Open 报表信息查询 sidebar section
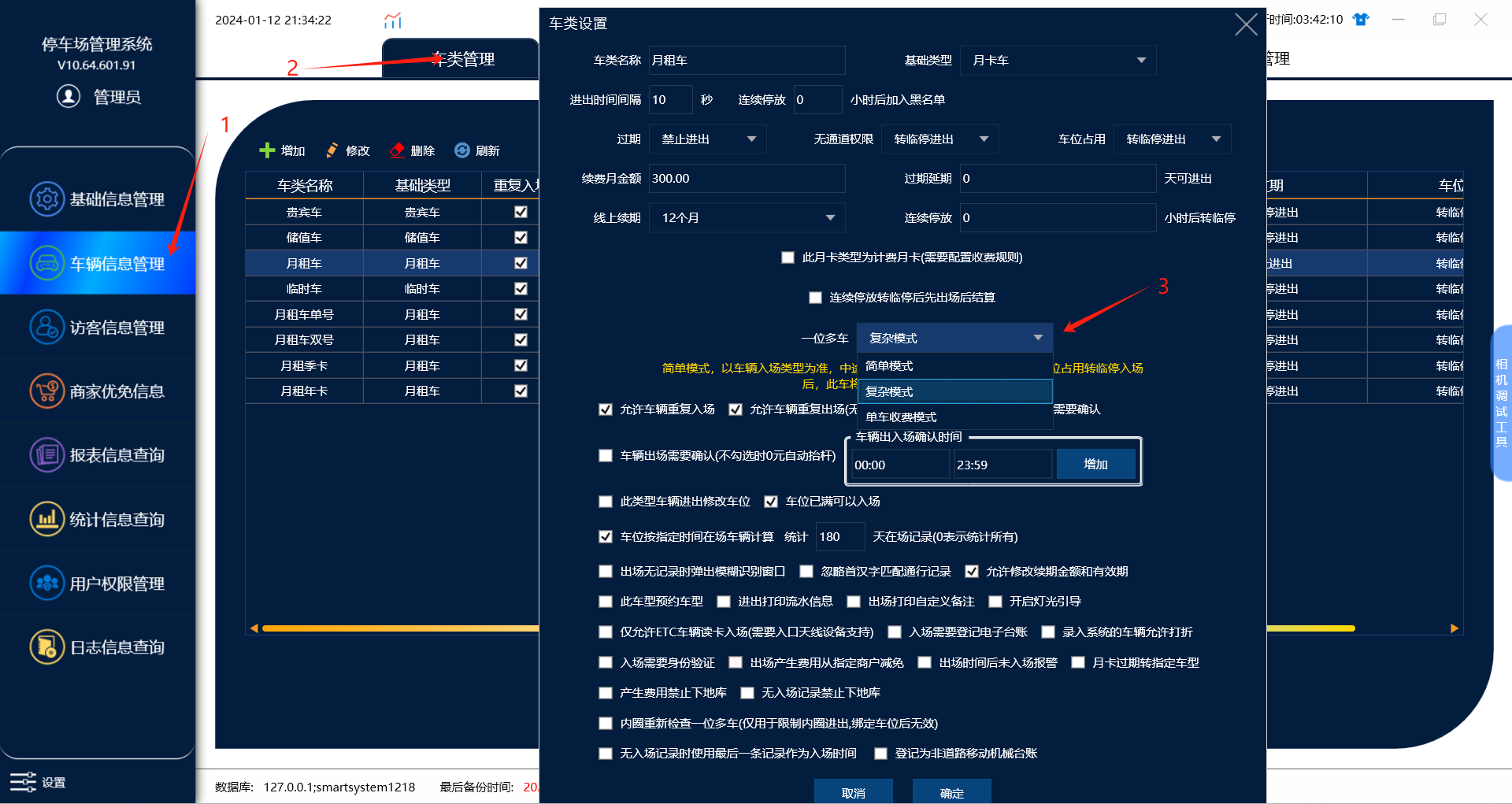The image size is (1512, 804). [x=98, y=455]
